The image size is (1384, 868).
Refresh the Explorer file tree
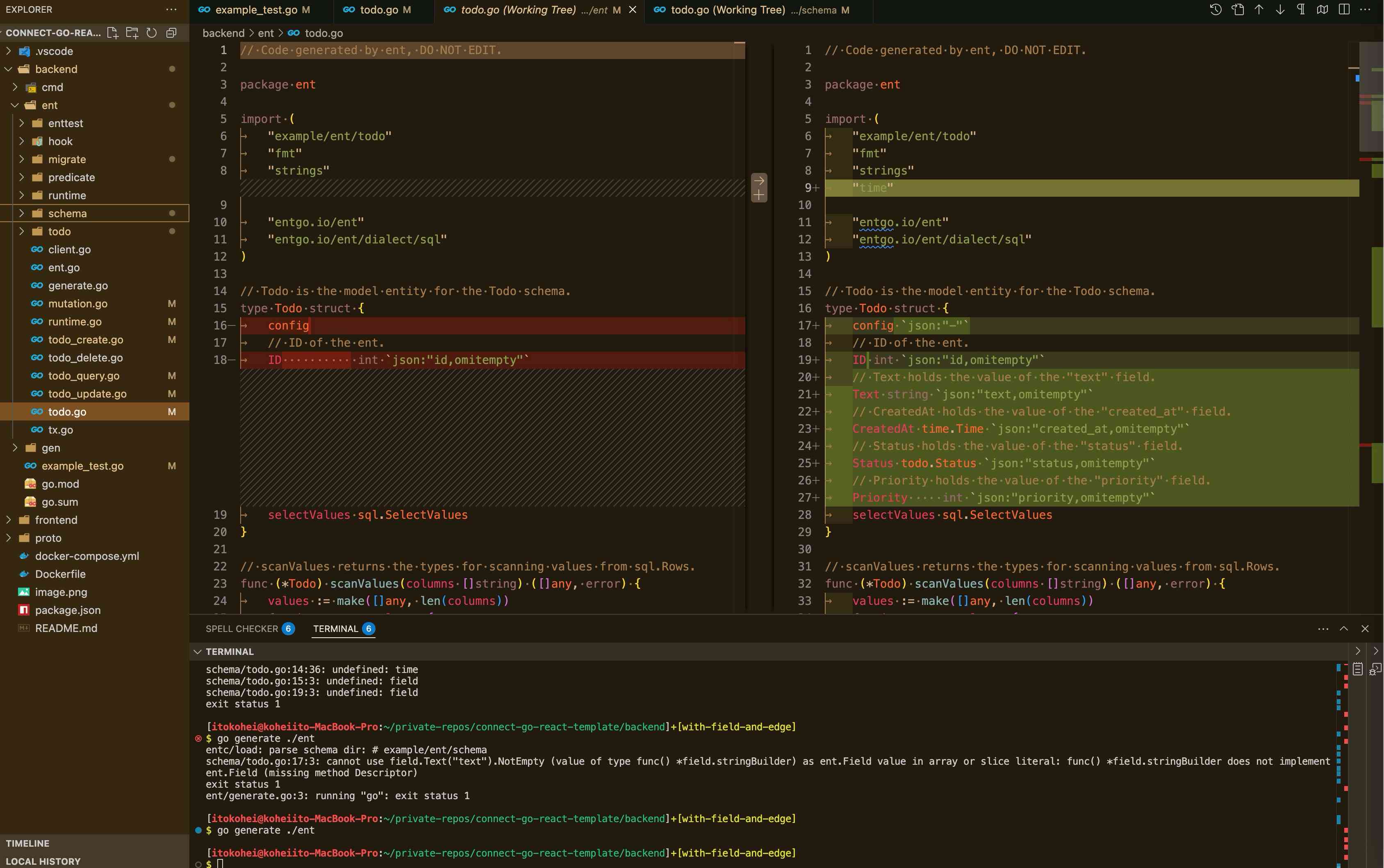tap(152, 33)
